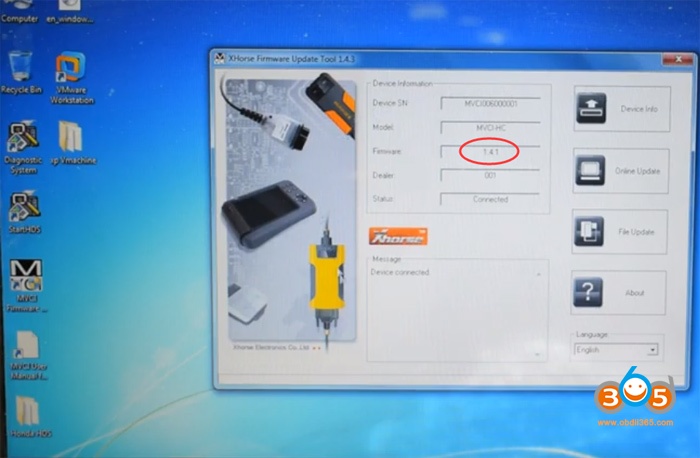
Task: Select StartHDS desktop shortcut
Action: (x=25, y=212)
